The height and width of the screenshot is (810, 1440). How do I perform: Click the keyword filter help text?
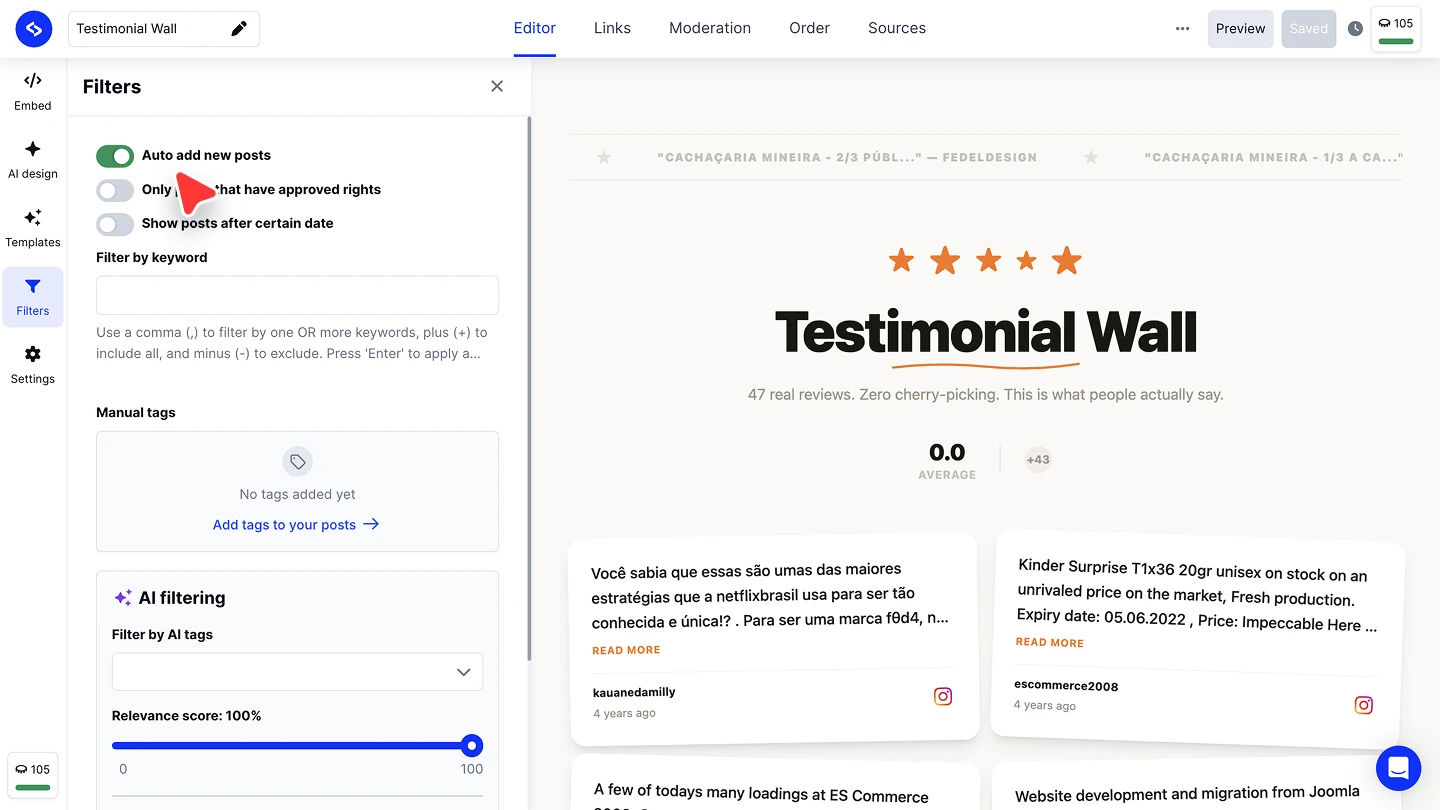pyautogui.click(x=292, y=343)
